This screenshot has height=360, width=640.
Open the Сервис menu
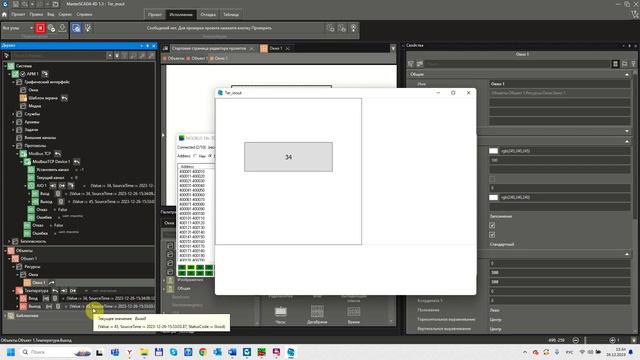pyautogui.click(x=65, y=14)
